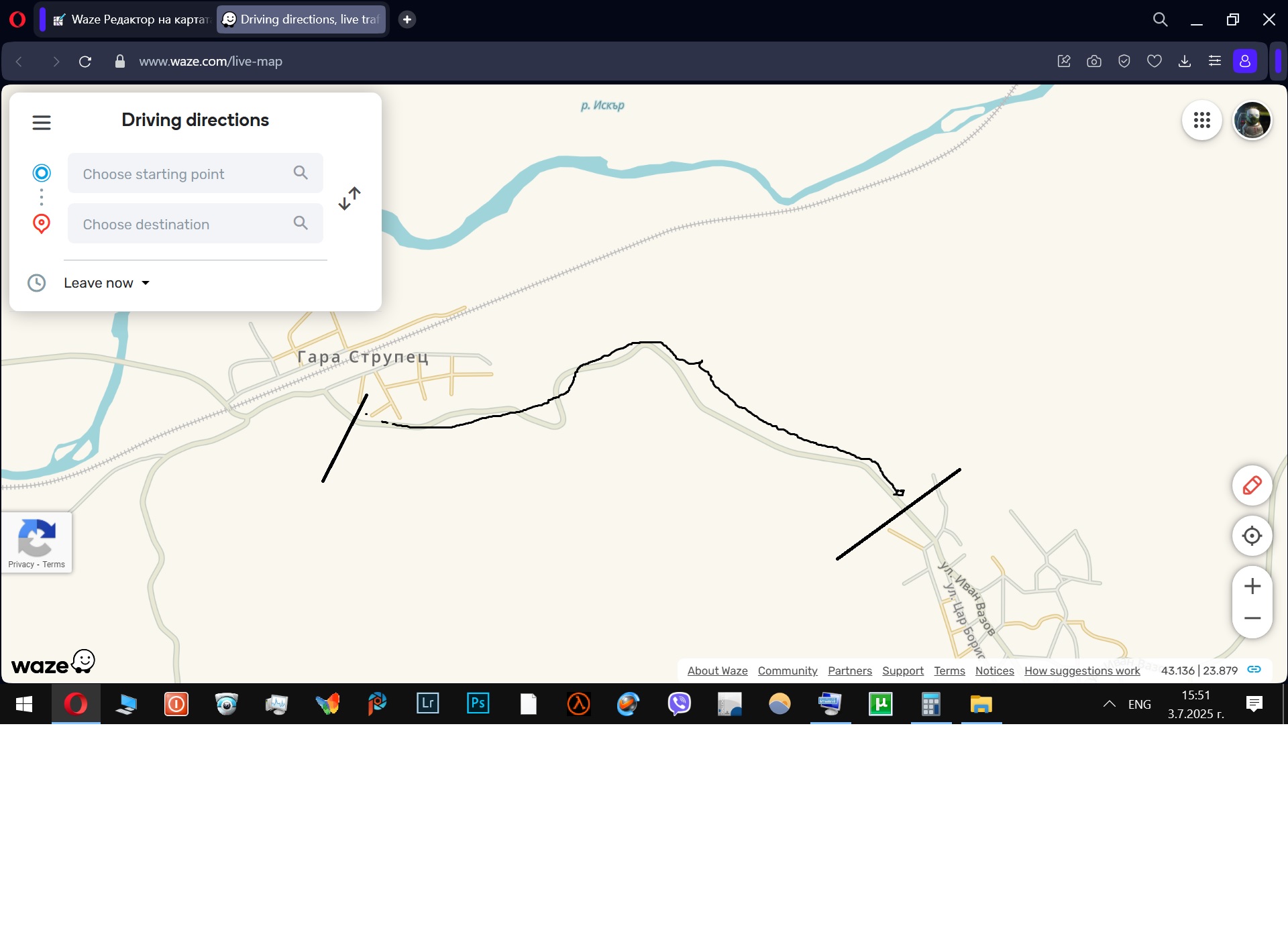
Task: Open the Terms link in footer
Action: click(x=949, y=671)
